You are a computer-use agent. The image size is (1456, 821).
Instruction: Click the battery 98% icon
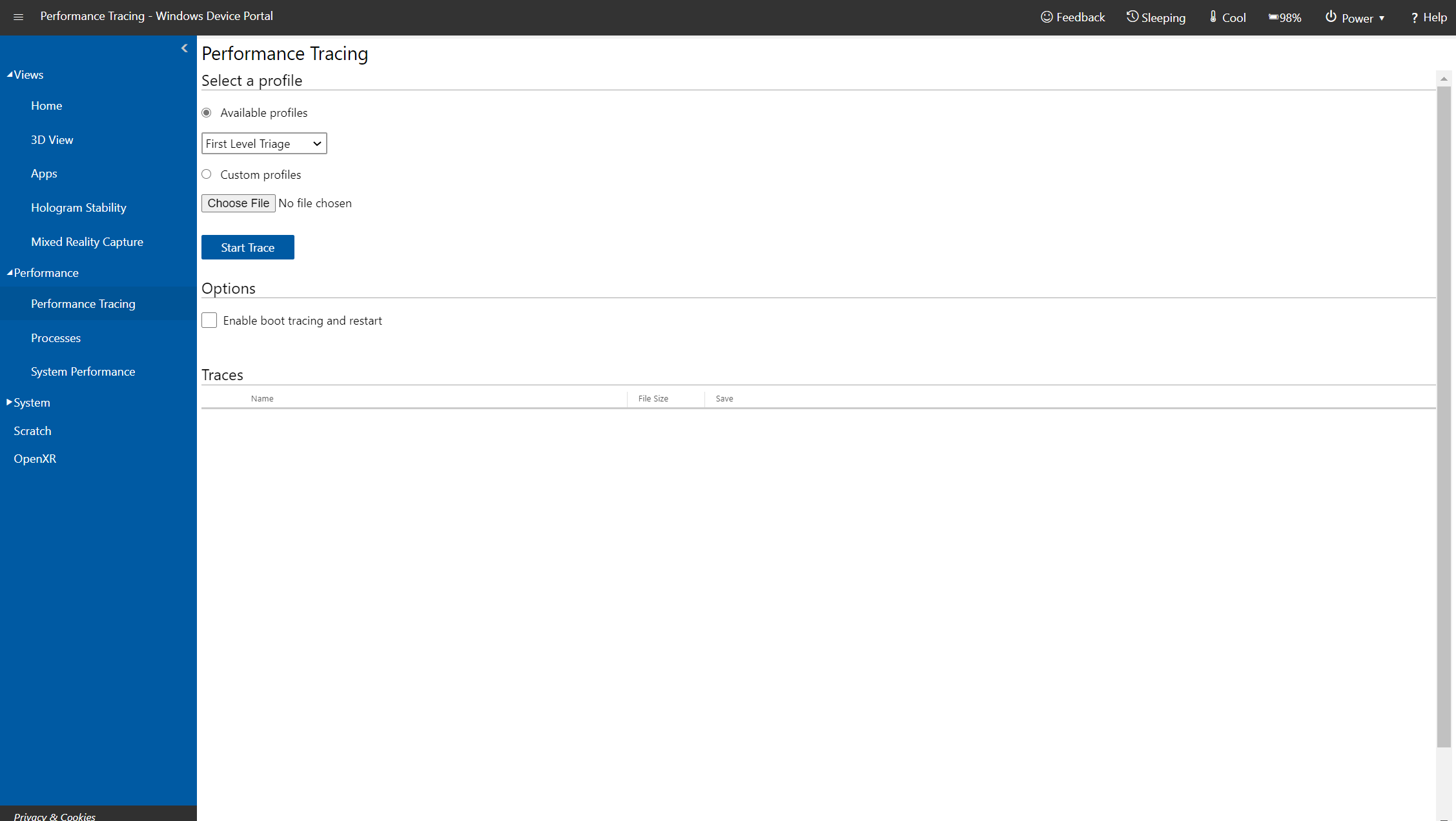(1285, 17)
